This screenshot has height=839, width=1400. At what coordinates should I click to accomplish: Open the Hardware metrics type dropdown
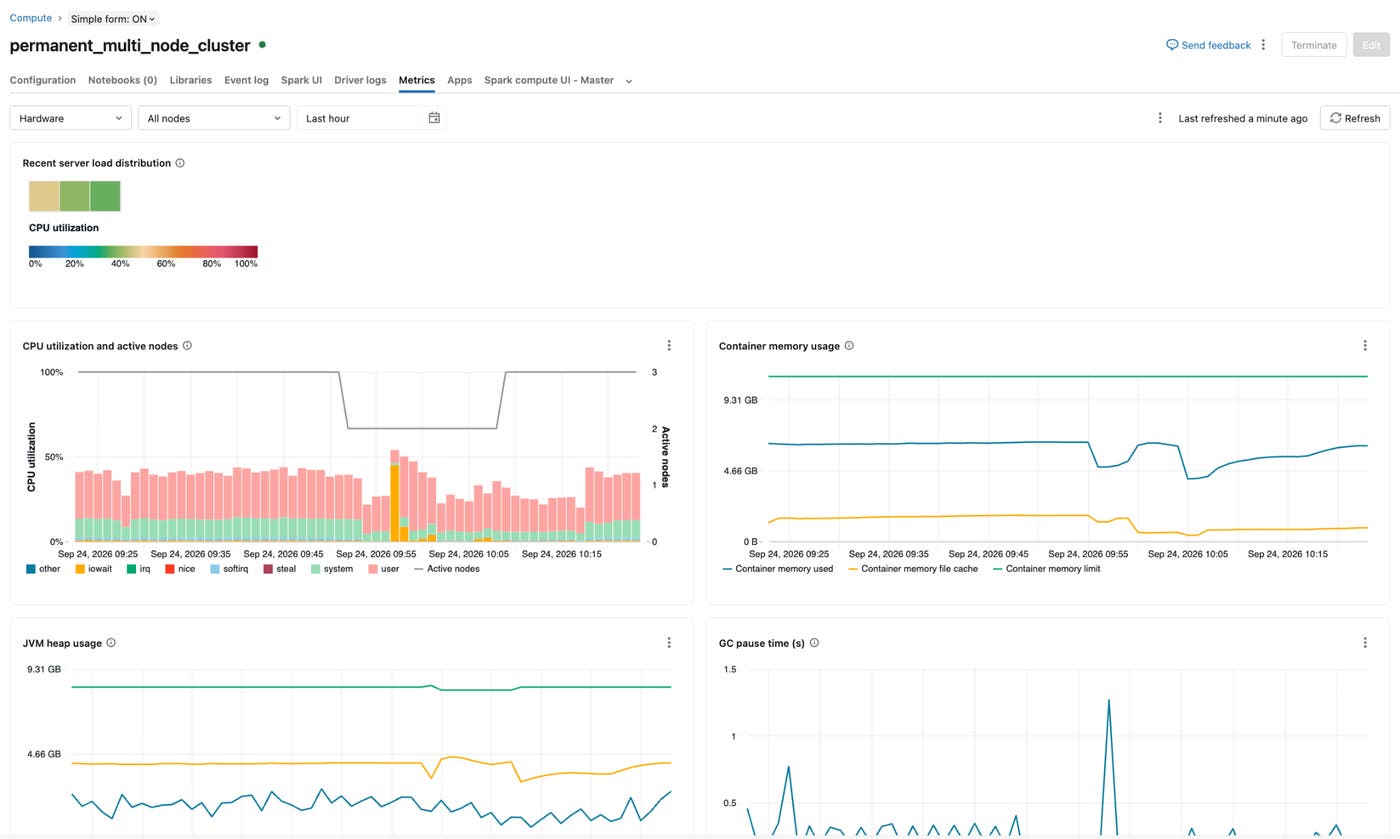[71, 118]
